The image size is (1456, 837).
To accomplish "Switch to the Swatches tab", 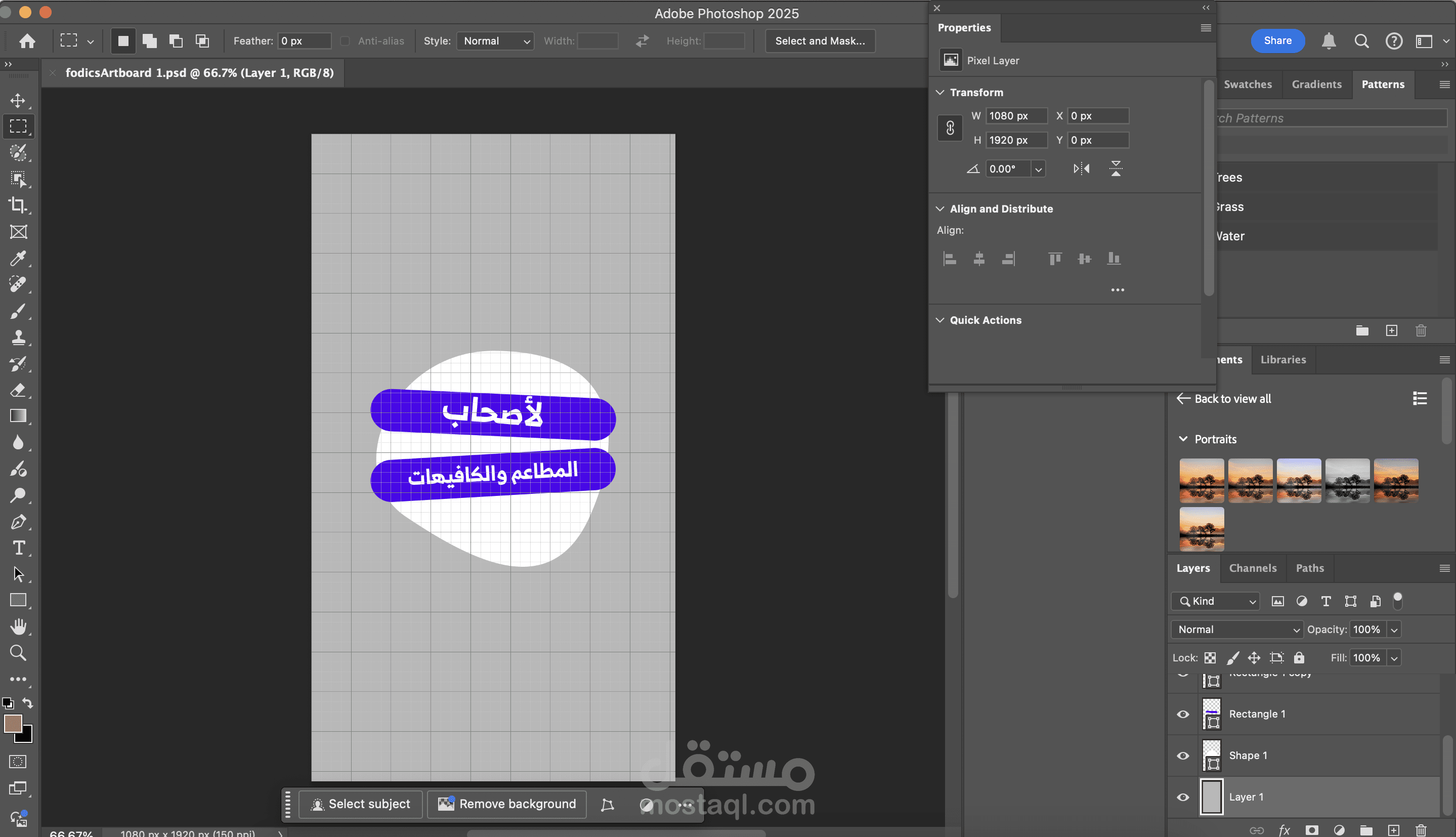I will (1248, 85).
